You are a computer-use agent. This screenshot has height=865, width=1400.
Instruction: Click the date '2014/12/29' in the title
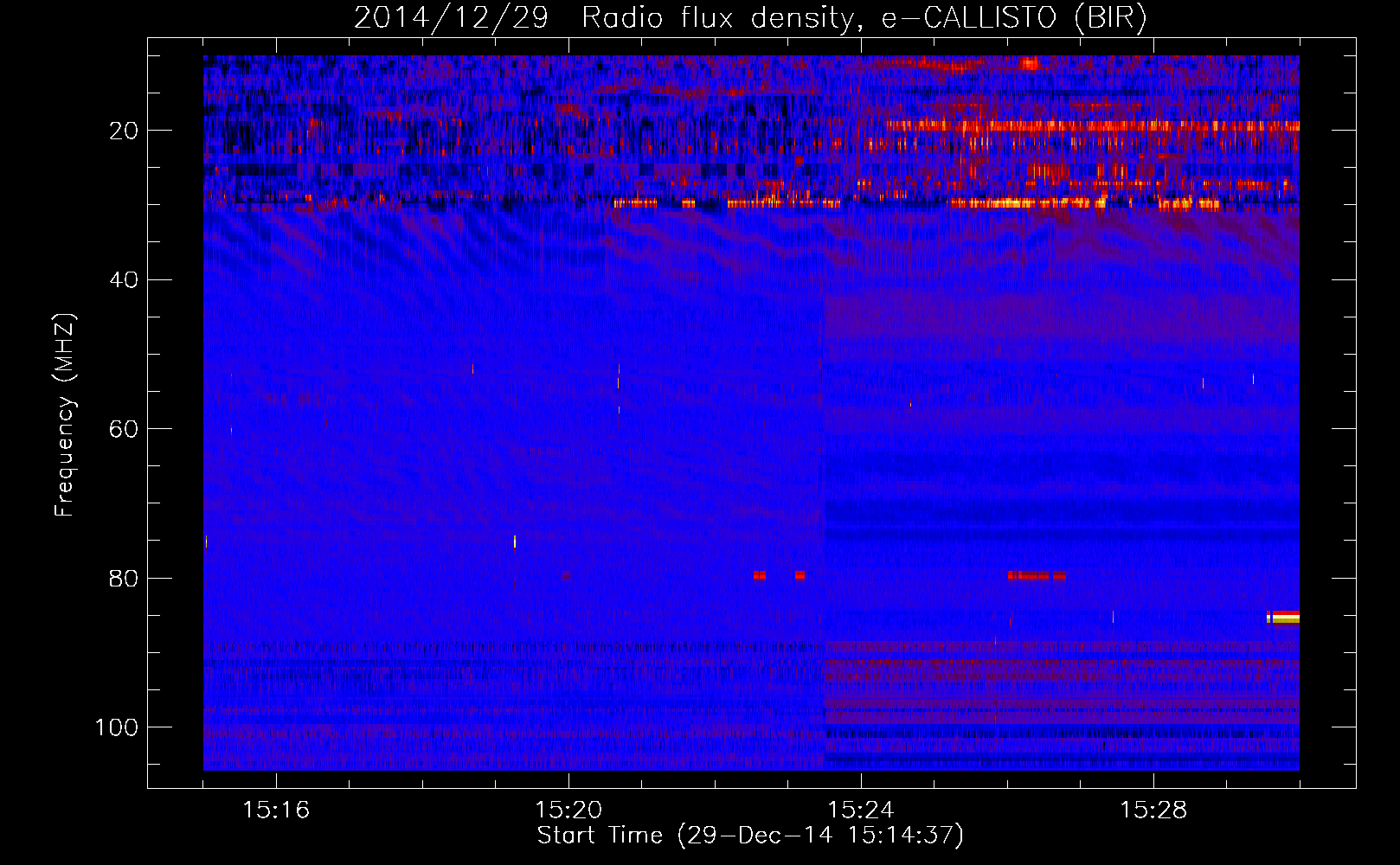[451, 17]
